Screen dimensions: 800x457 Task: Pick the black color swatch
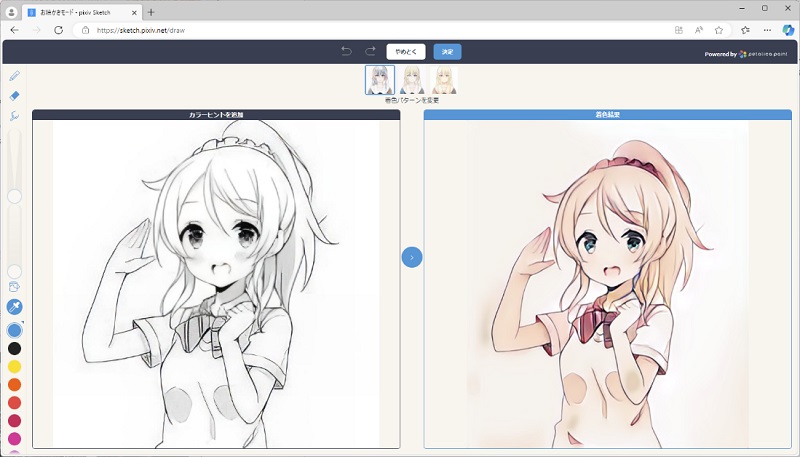(14, 348)
